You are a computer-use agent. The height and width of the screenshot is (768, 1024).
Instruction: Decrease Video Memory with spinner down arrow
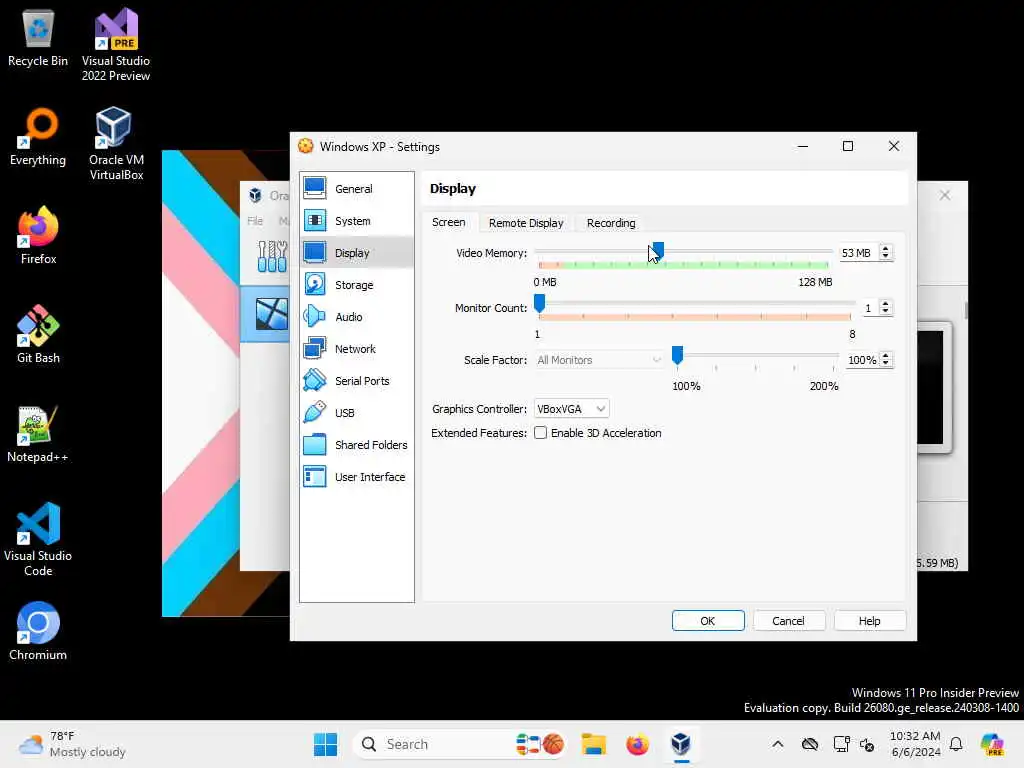(885, 257)
